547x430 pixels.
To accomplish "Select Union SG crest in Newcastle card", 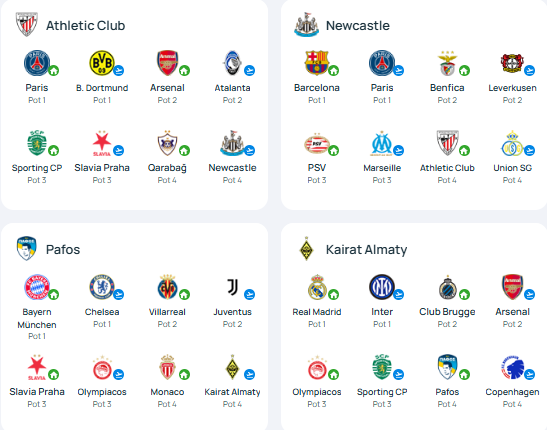I will tap(512, 143).
